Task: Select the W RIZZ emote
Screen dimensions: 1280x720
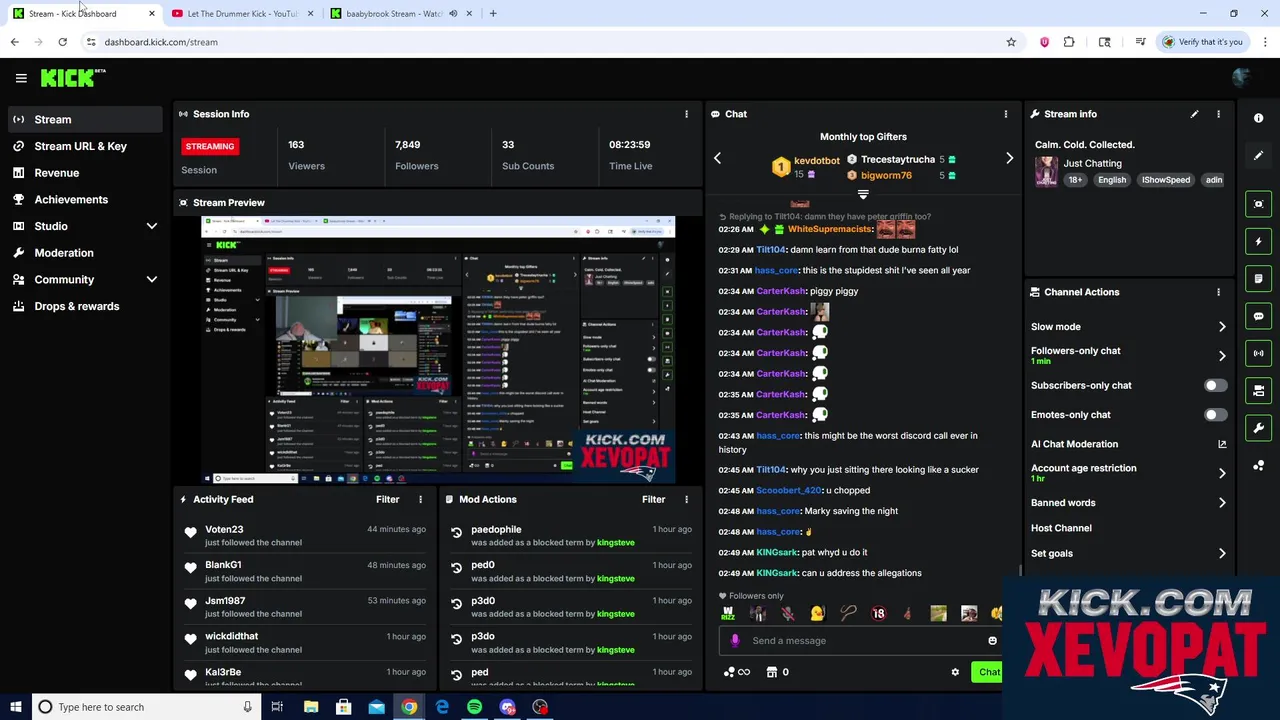Action: [728, 613]
